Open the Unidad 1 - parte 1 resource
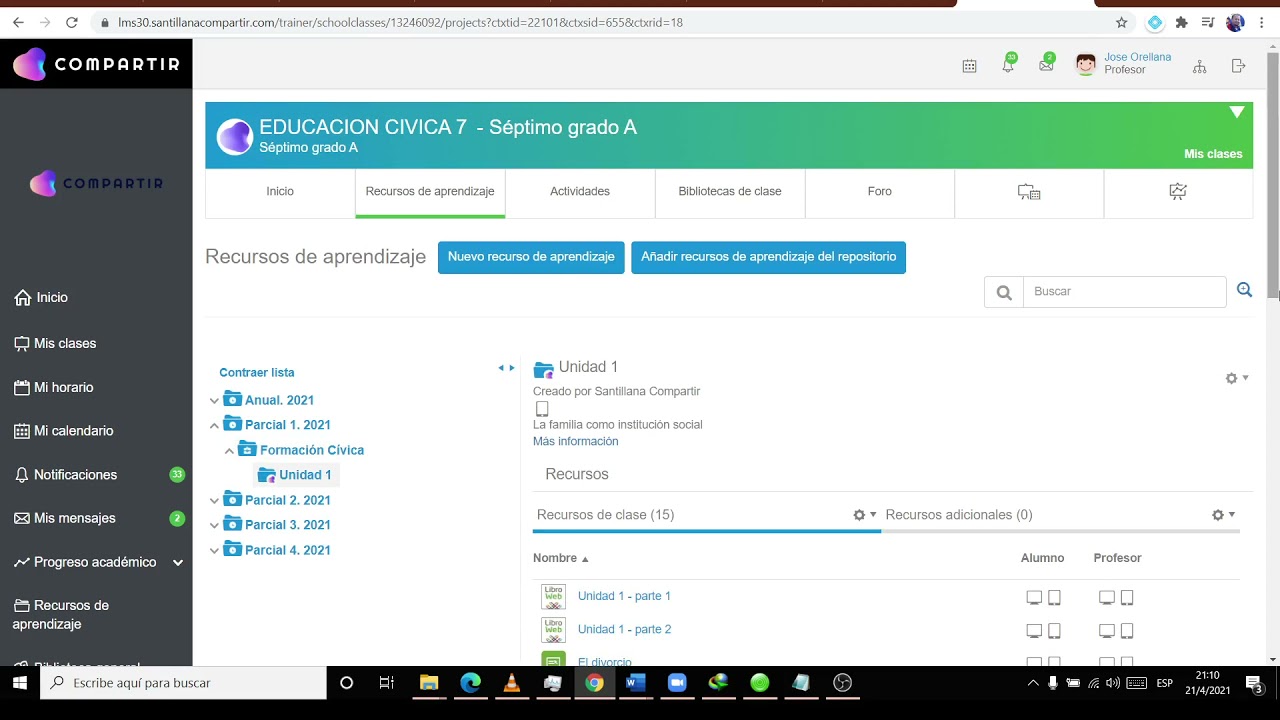The width and height of the screenshot is (1280, 720). coord(624,596)
